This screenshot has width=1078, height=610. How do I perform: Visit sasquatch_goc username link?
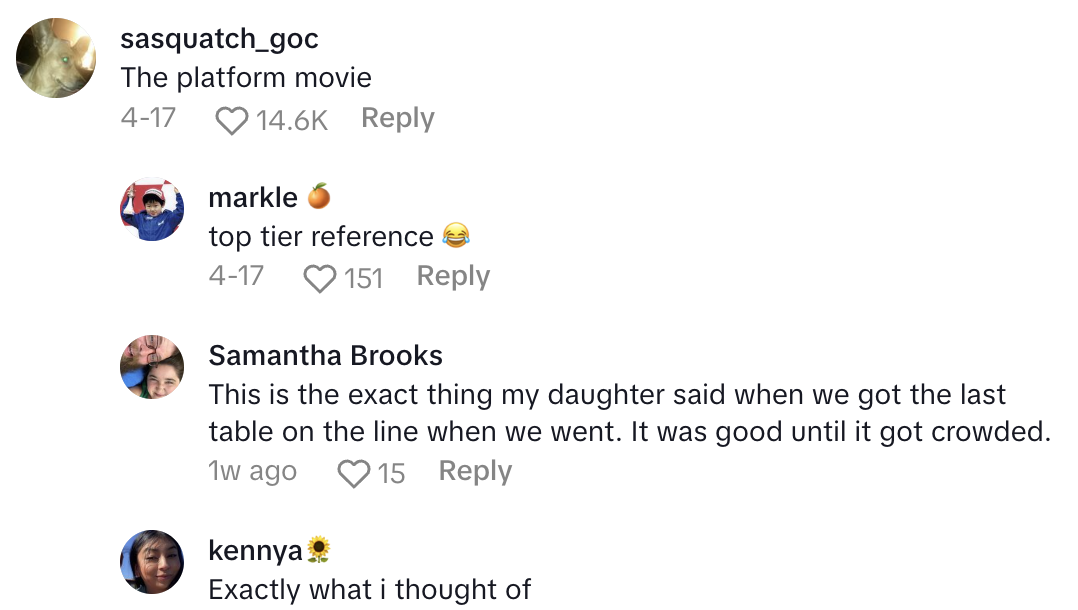pos(220,39)
